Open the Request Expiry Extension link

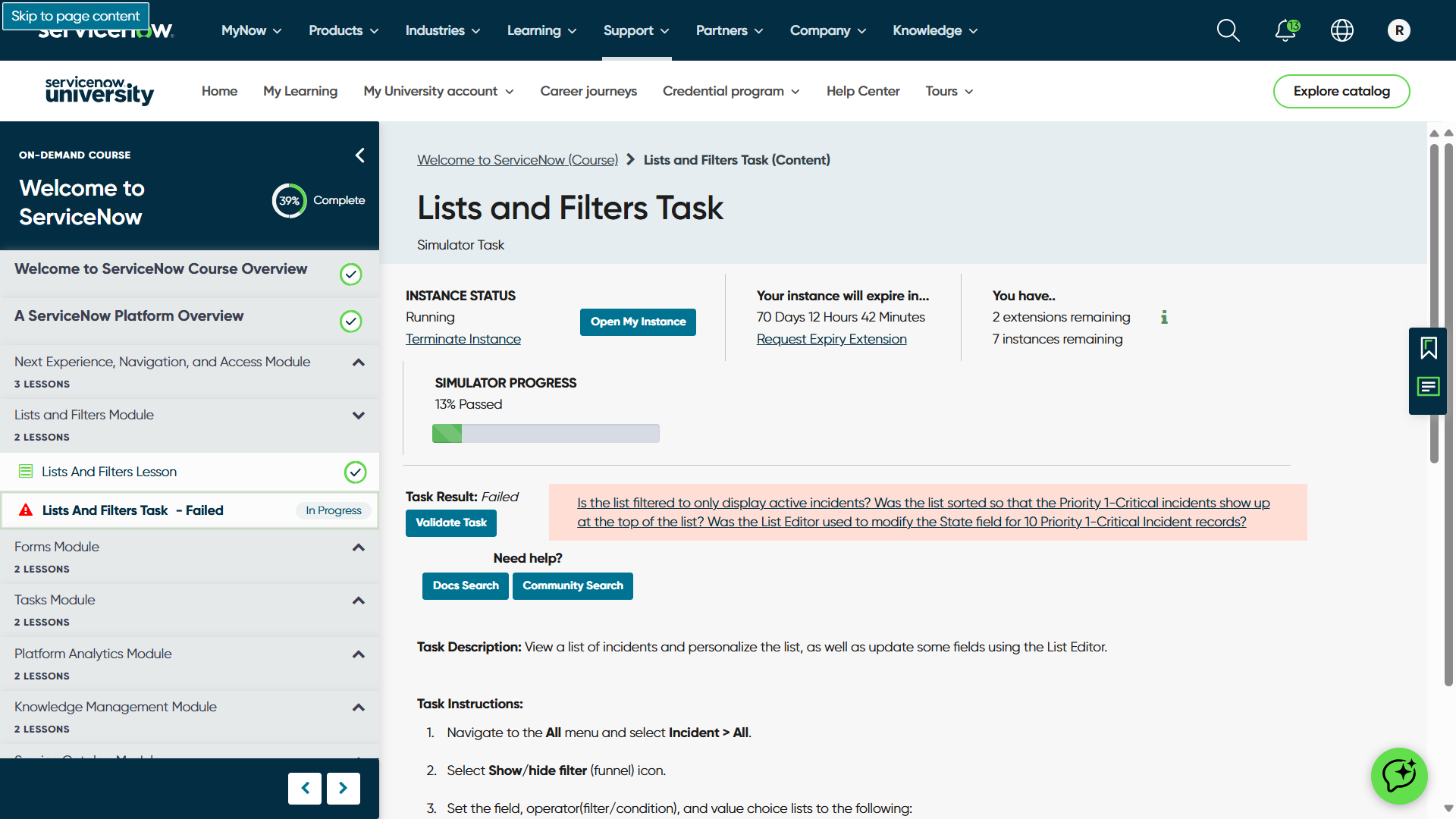pyautogui.click(x=831, y=339)
